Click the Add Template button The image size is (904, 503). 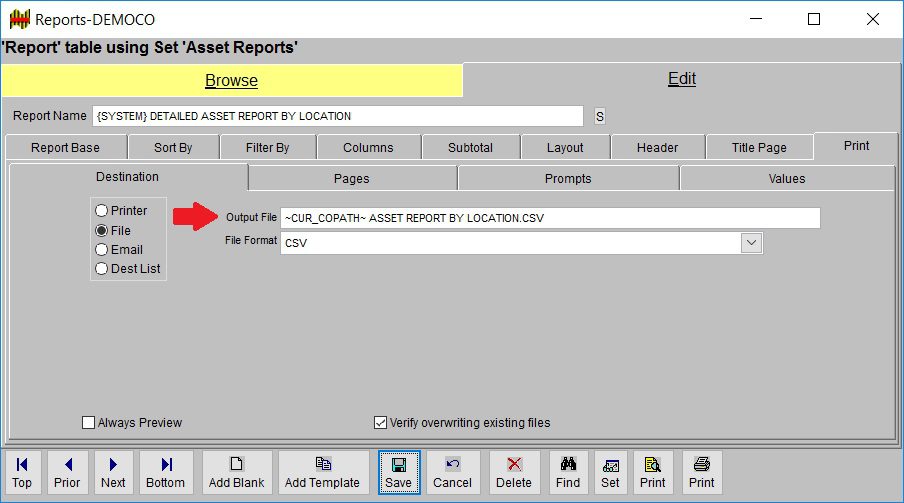pyautogui.click(x=322, y=472)
